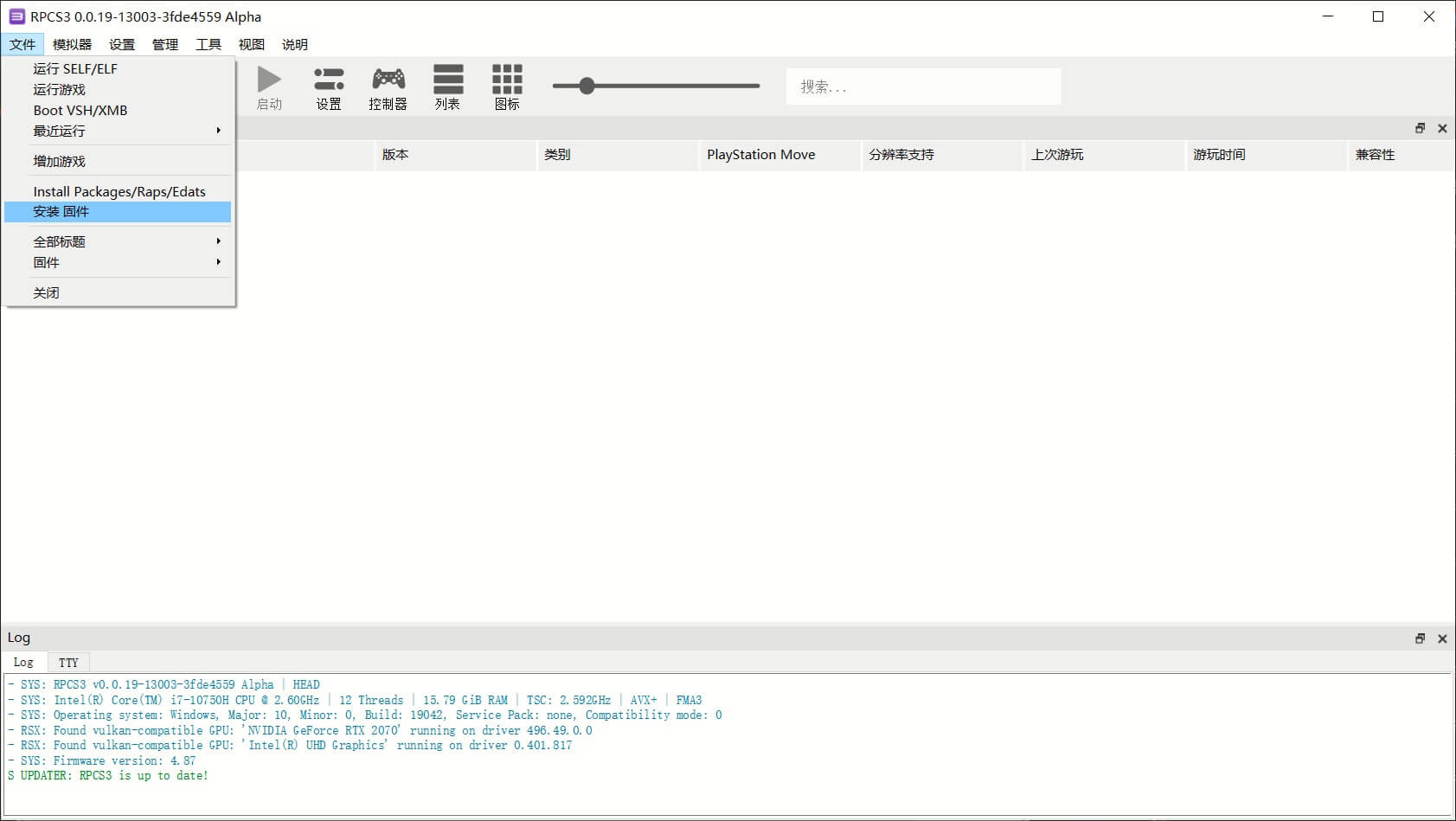
Task: Select 安装 固件 menu entry
Action: click(x=118, y=212)
